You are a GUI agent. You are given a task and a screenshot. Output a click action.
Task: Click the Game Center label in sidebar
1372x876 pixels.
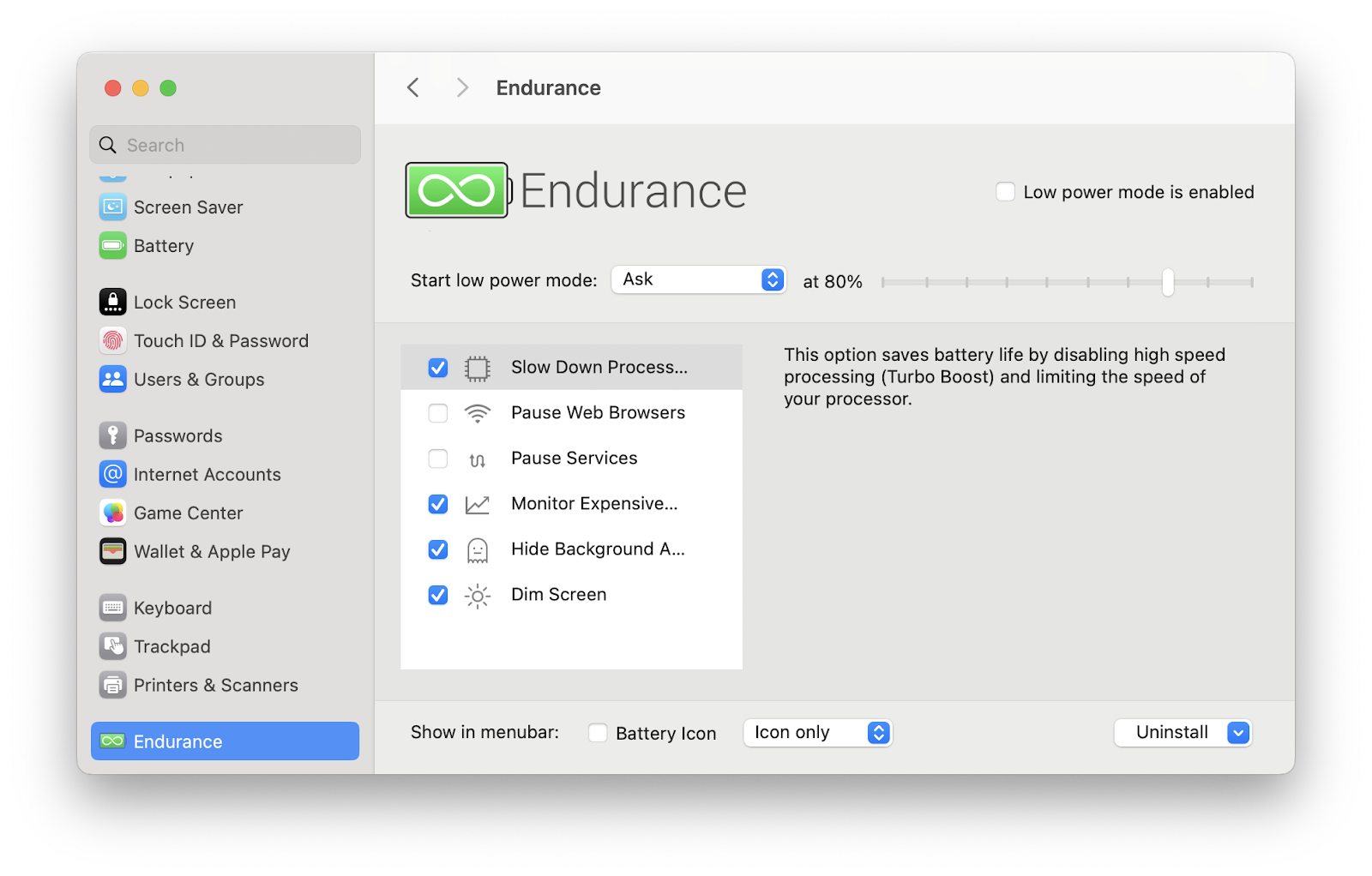[x=189, y=513]
